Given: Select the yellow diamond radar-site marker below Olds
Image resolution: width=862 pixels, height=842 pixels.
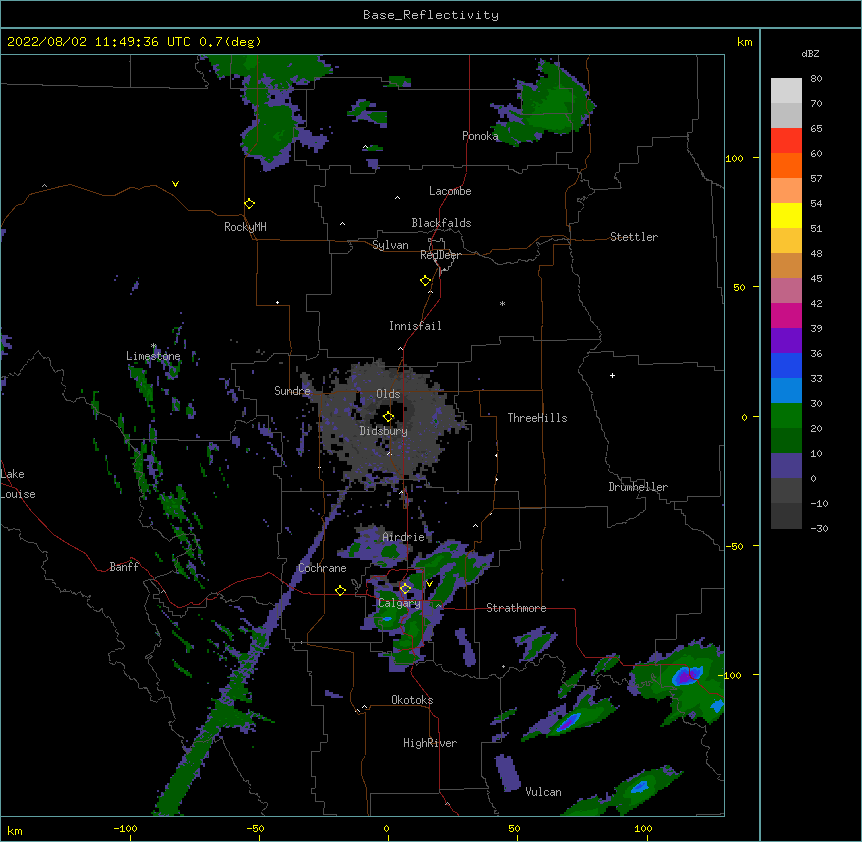Looking at the screenshot, I should [x=388, y=416].
